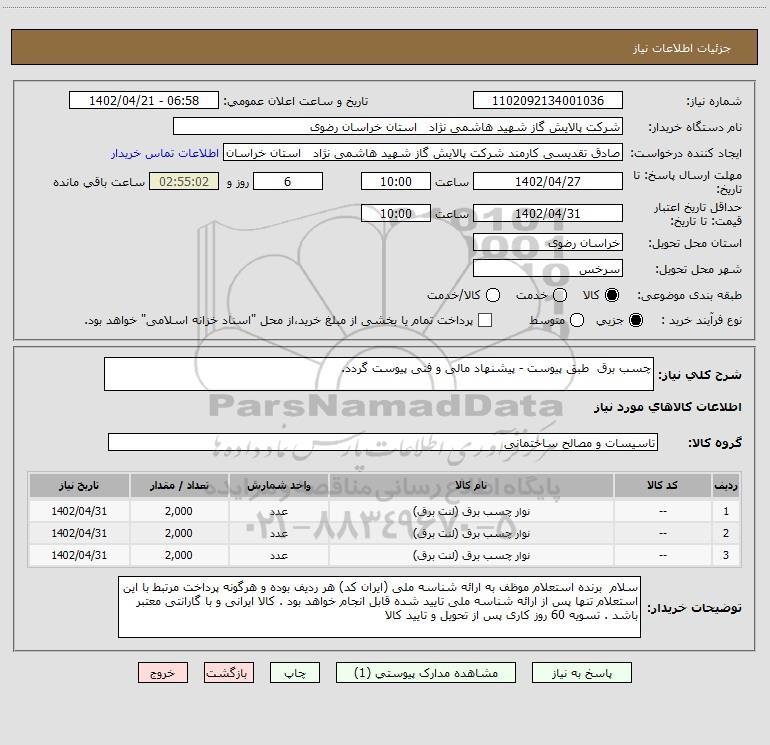Select the خدمت radio button
The width and height of the screenshot is (770, 745).
point(560,295)
